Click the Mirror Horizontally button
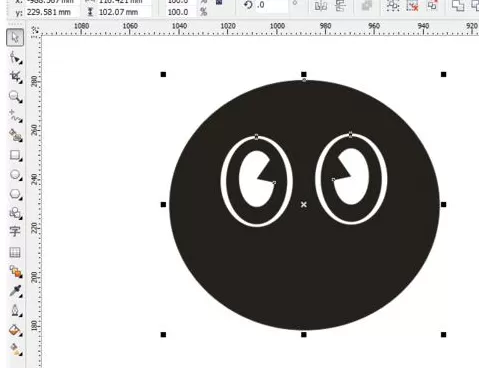This screenshot has width=479, height=368. click(321, 6)
